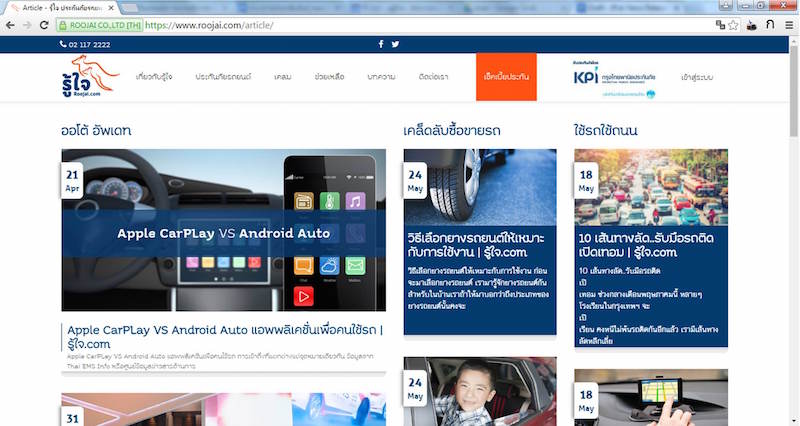Click the Thai ก extension icon

[770, 24]
